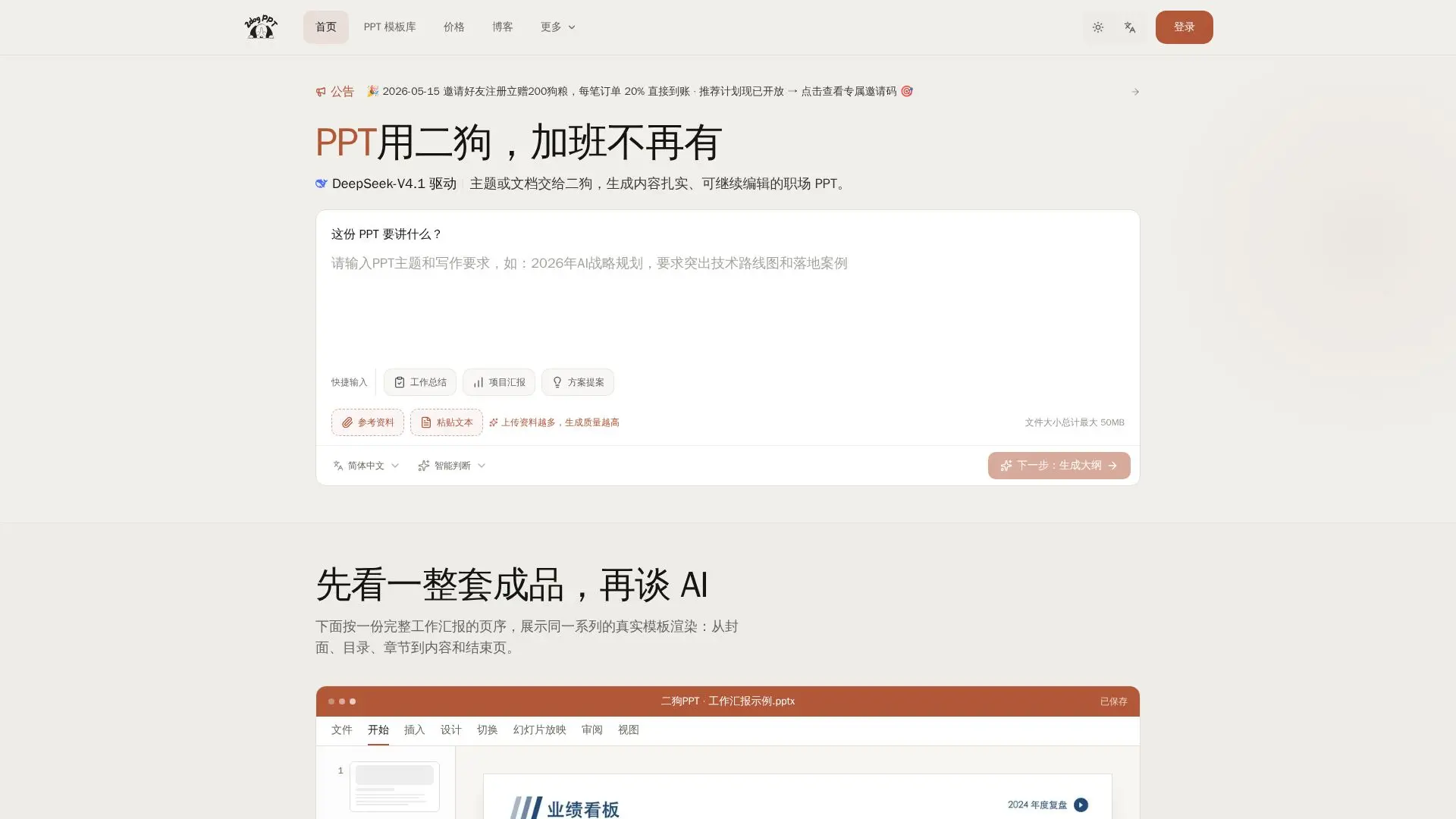This screenshot has width=1456, height=819.
Task: Select 视图 tab in PPT preview
Action: point(628,730)
